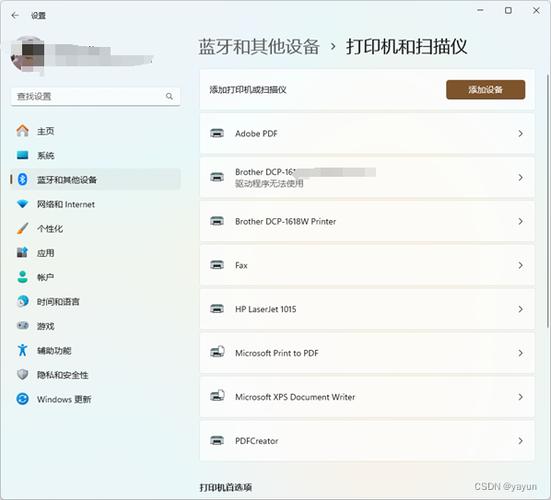Expand Microsoft XPS Document Writer chevron

pos(520,397)
